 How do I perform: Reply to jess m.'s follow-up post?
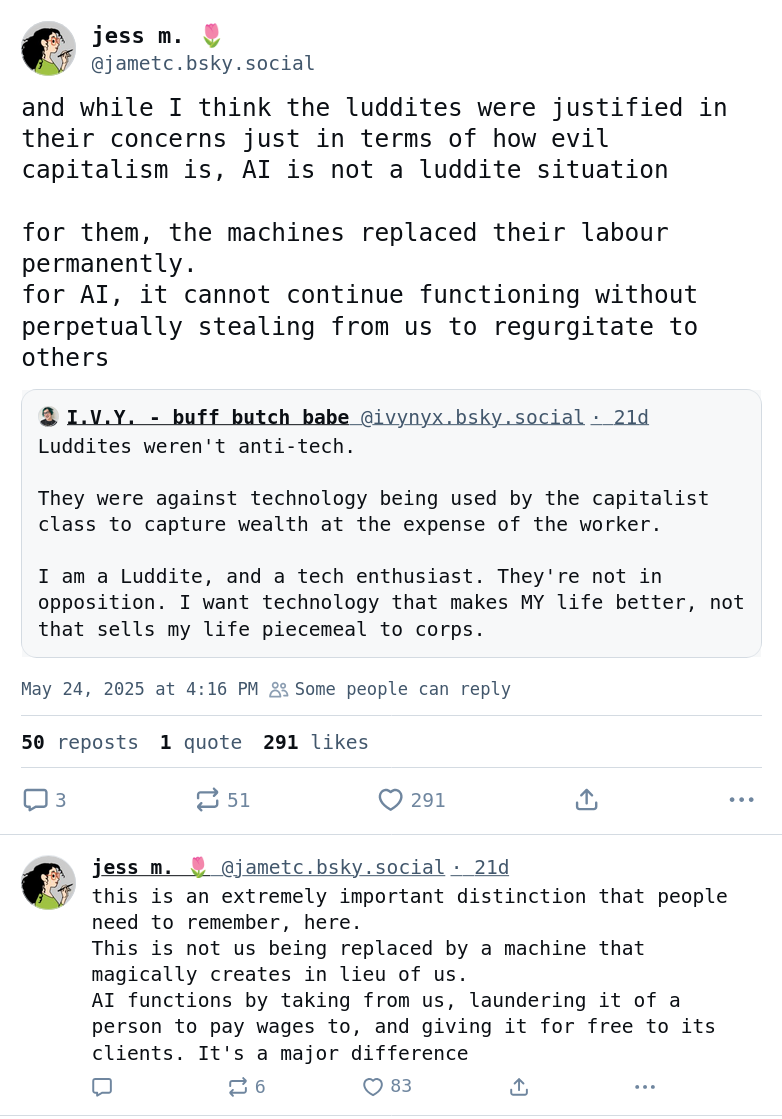[x=102, y=1087]
